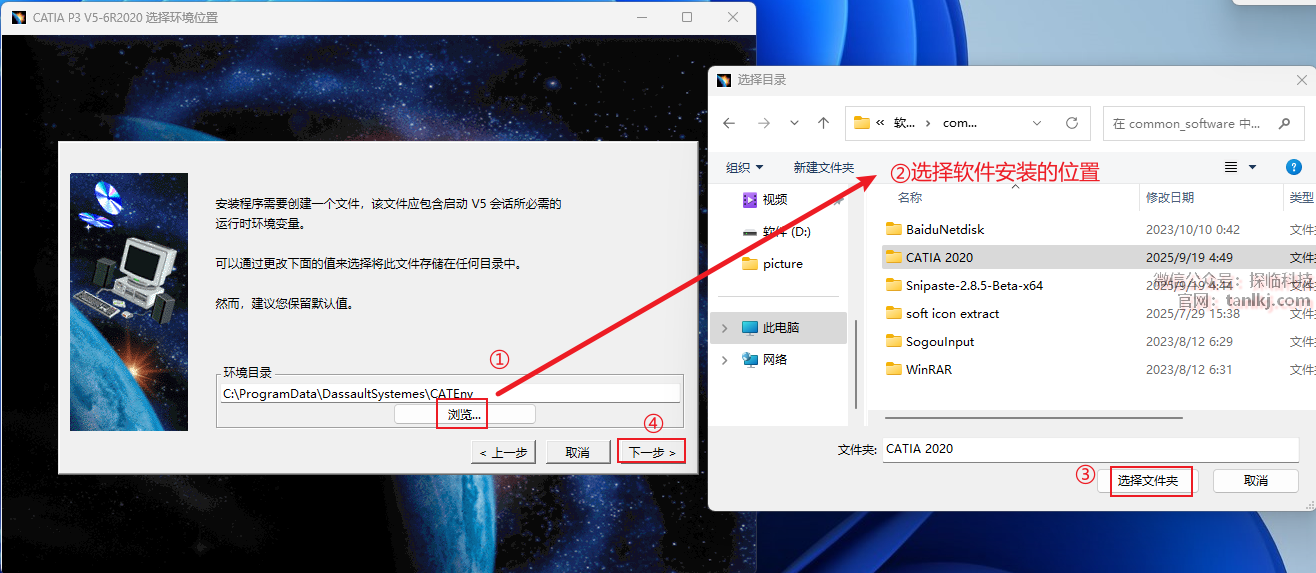Sort by the 名称 column header

pyautogui.click(x=910, y=198)
